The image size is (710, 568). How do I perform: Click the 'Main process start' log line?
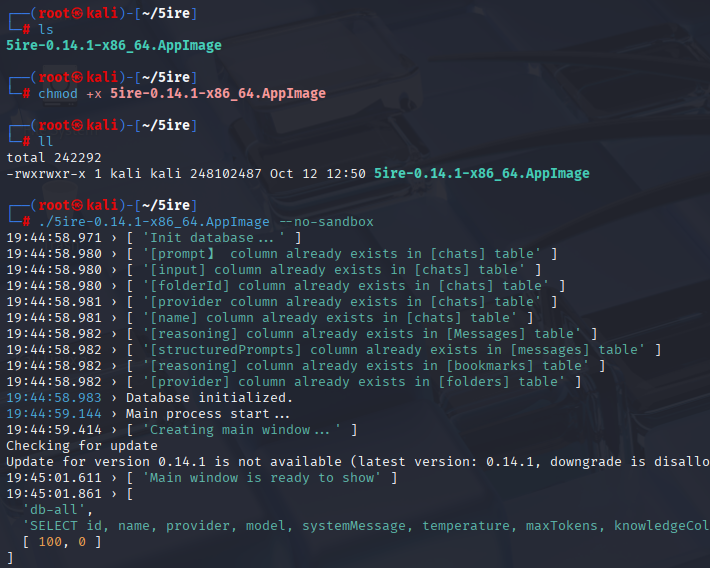[x=207, y=413]
